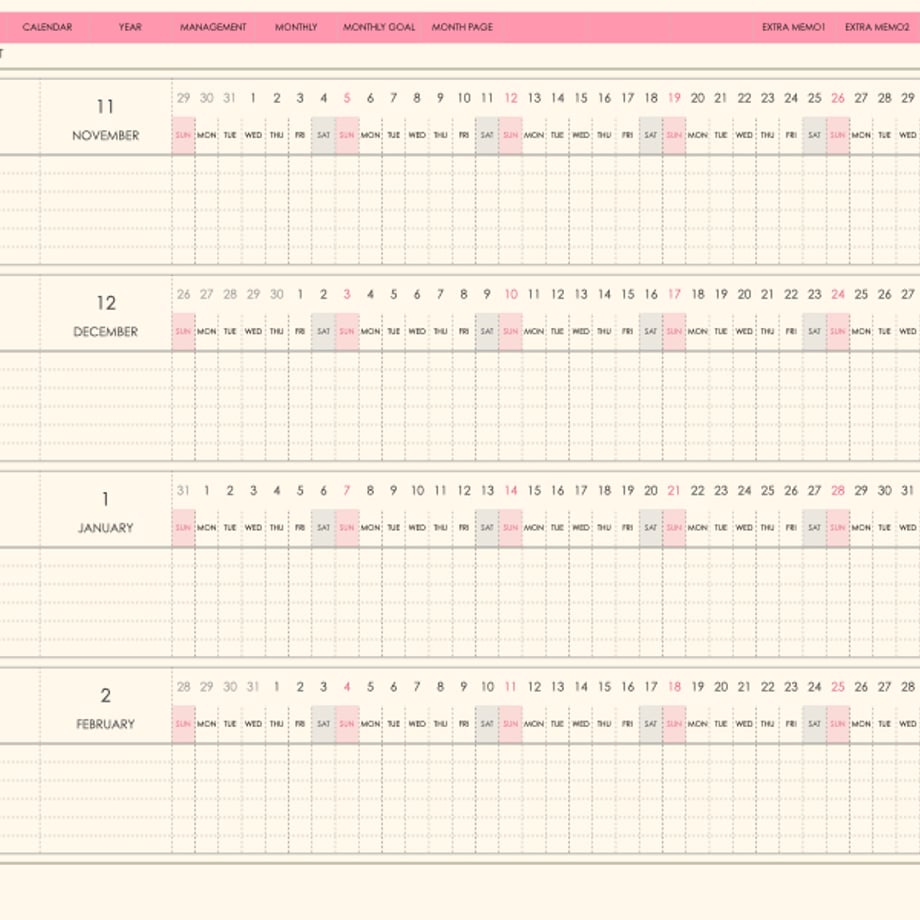Screen dimensions: 920x920
Task: Select February 14 date number
Action: coord(581,687)
